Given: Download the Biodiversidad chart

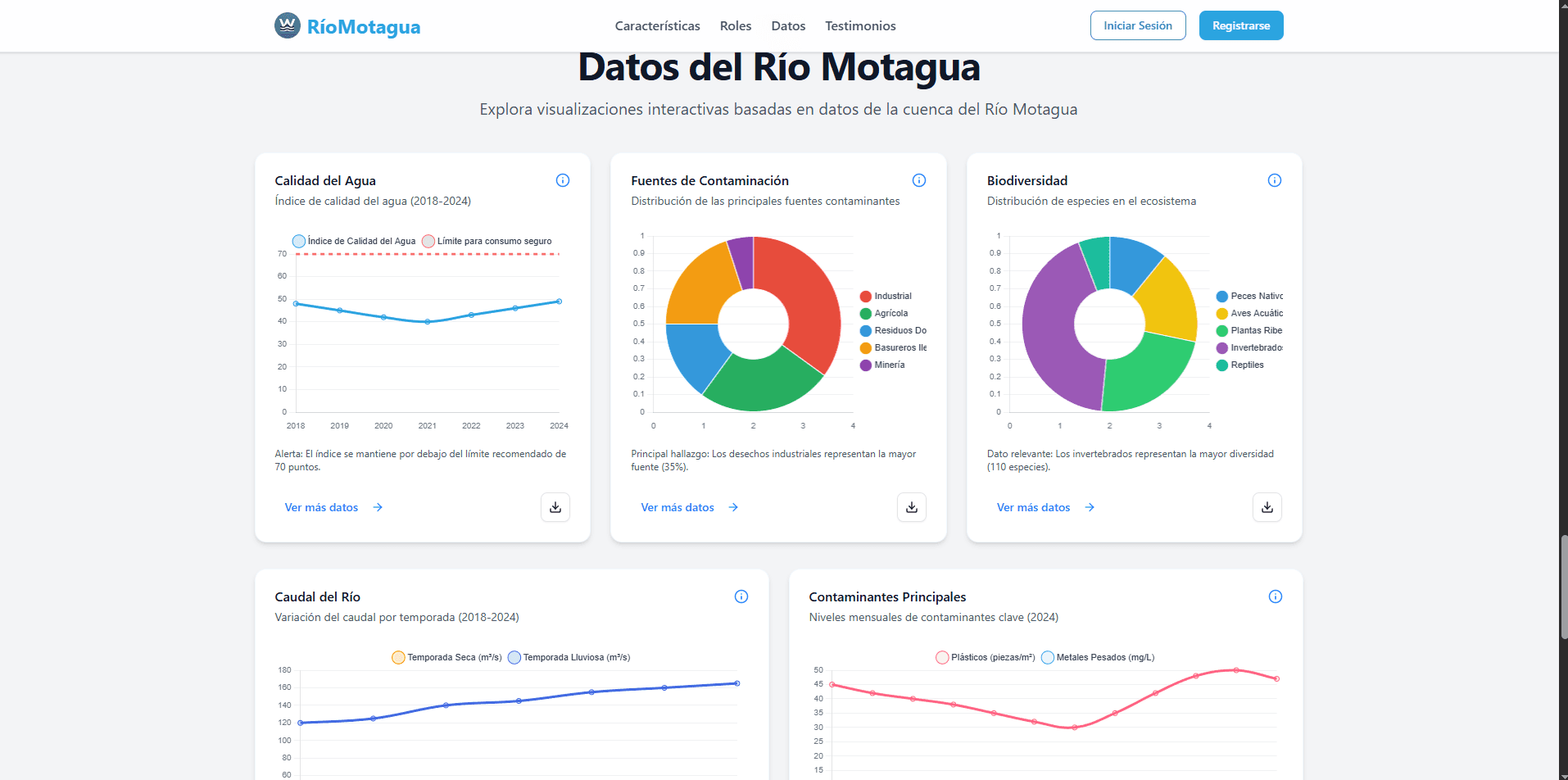Looking at the screenshot, I should pyautogui.click(x=1267, y=507).
